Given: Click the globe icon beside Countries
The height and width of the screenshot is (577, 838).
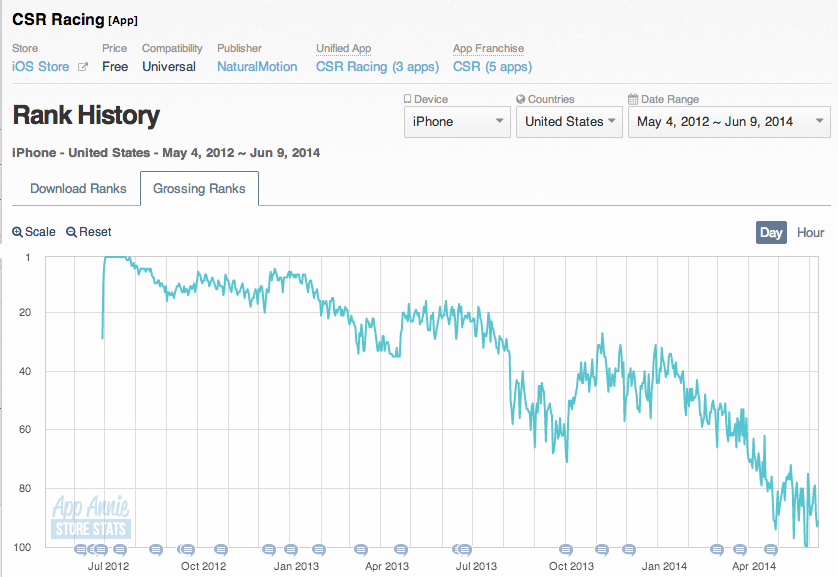Looking at the screenshot, I should click(x=521, y=99).
